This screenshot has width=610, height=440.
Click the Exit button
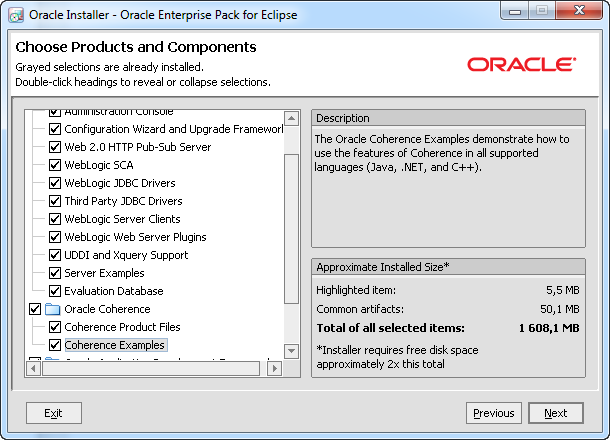tap(54, 413)
